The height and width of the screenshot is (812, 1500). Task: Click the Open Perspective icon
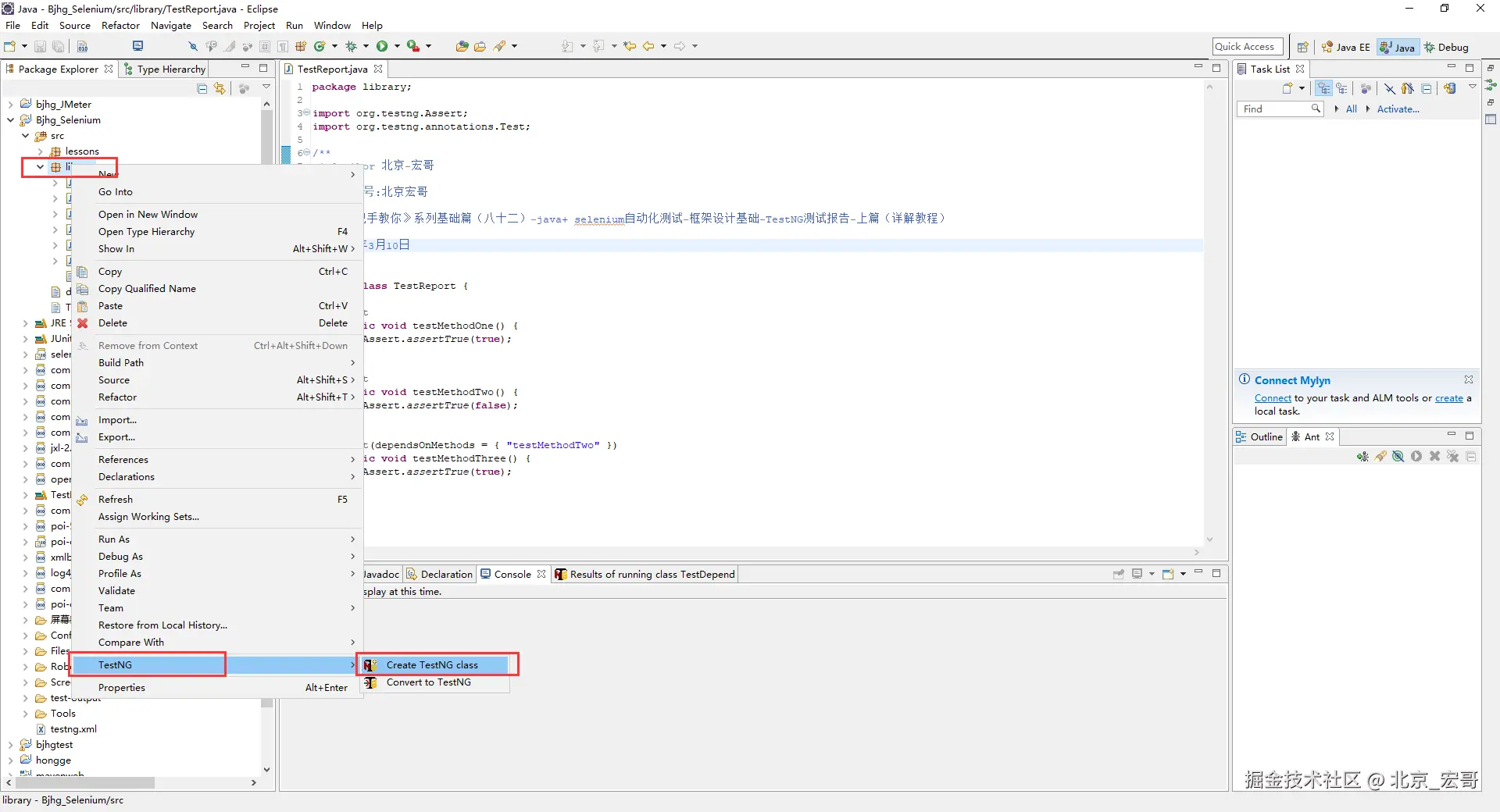[x=1302, y=48]
